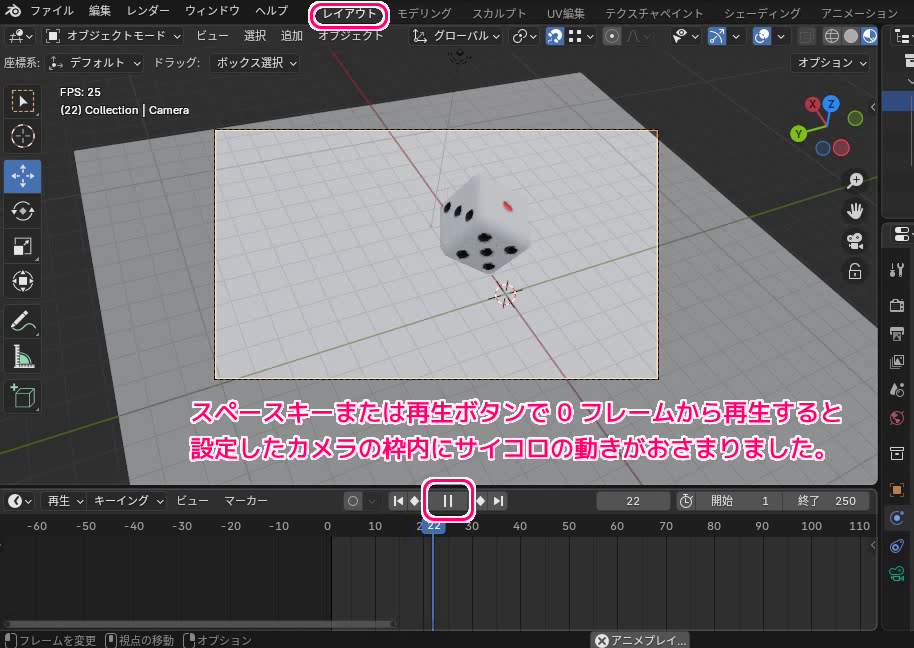Viewport: 914px width, 648px height.
Task: Pause the animation playback
Action: coord(448,501)
